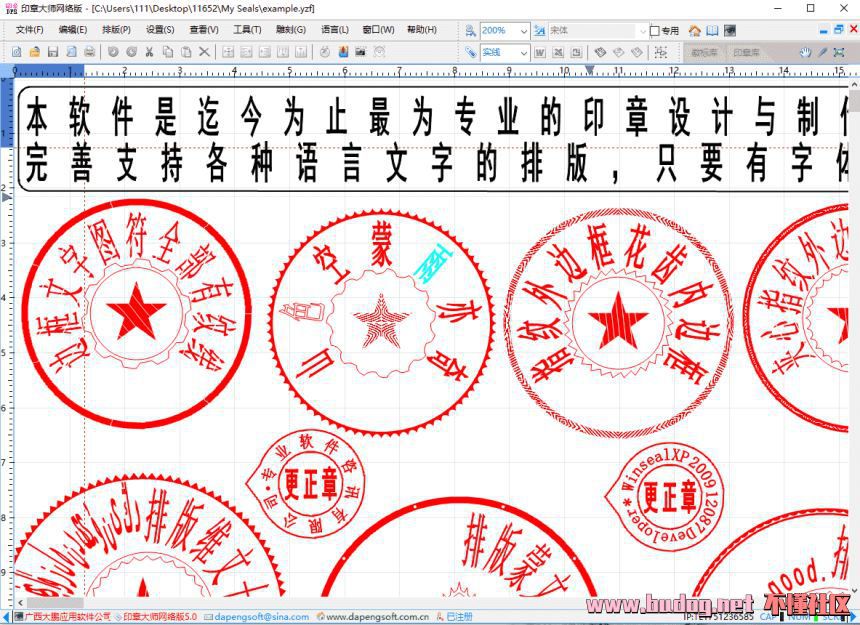Screen dimensions: 860x625
Task: Open the www.dapengsoft.com.cn website link
Action: pyautogui.click(x=377, y=617)
